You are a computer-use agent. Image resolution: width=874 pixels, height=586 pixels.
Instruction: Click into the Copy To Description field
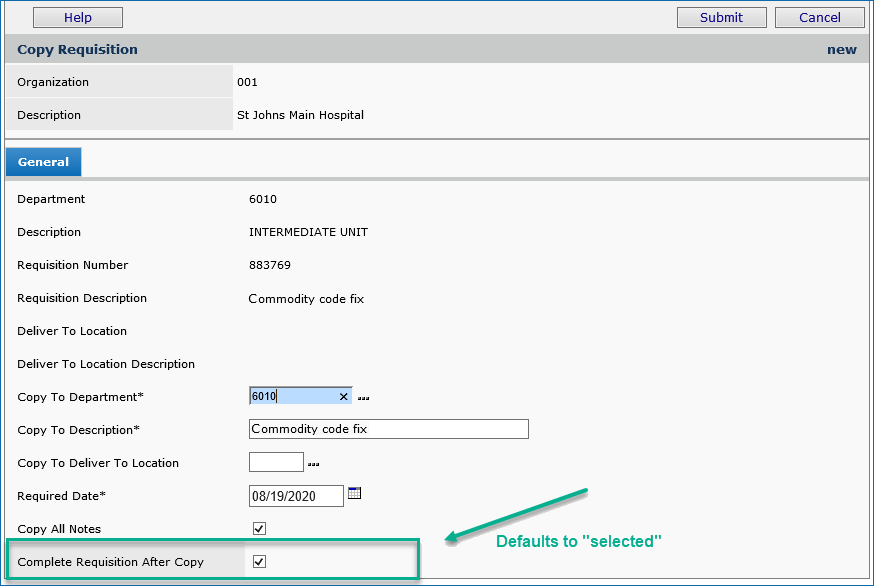[388, 429]
